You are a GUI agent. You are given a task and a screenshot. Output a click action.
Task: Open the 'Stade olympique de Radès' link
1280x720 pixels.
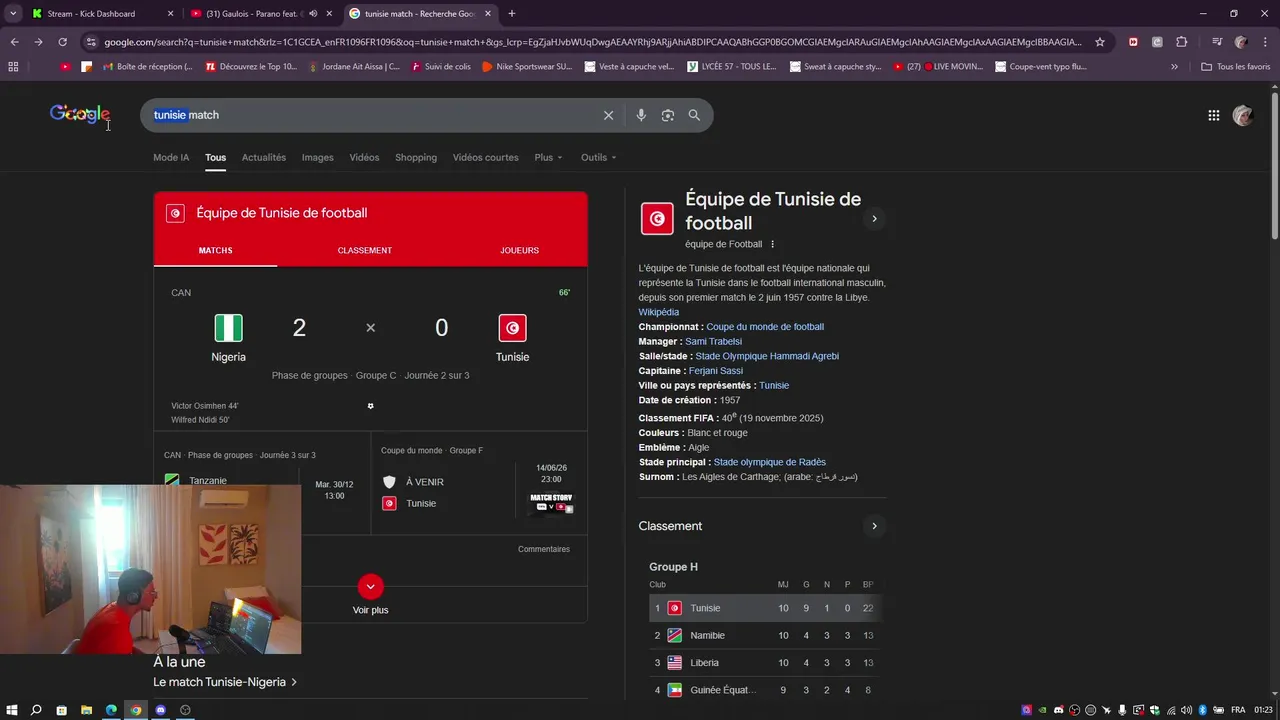[x=770, y=462]
